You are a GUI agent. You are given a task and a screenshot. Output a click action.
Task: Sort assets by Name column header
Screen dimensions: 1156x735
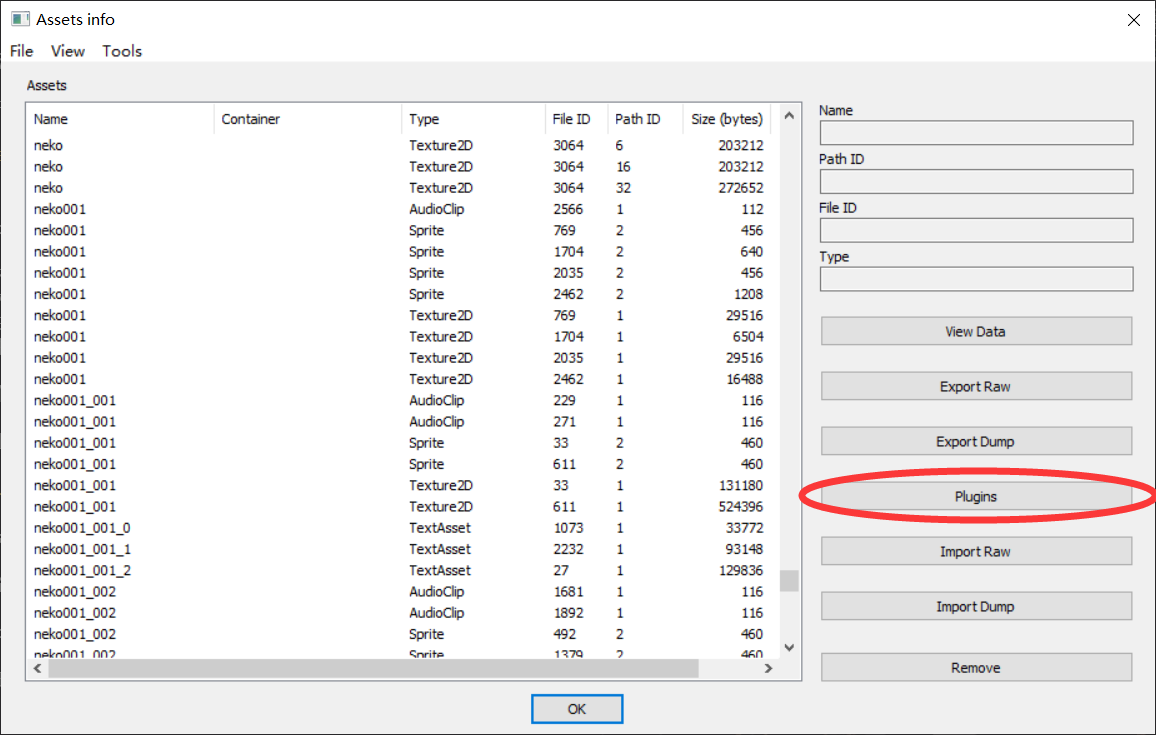pyautogui.click(x=51, y=119)
